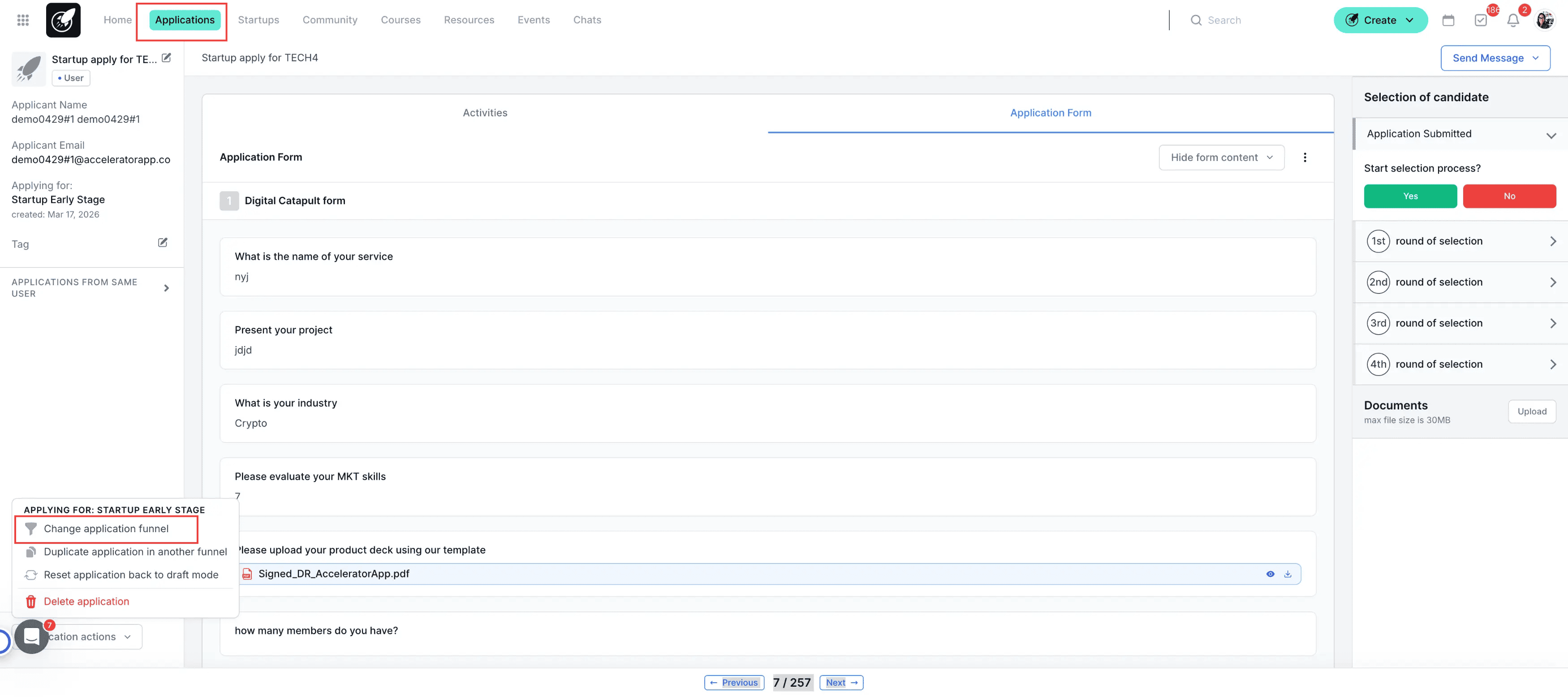This screenshot has width=1568, height=697.
Task: Open the notifications bell
Action: pos(1512,20)
